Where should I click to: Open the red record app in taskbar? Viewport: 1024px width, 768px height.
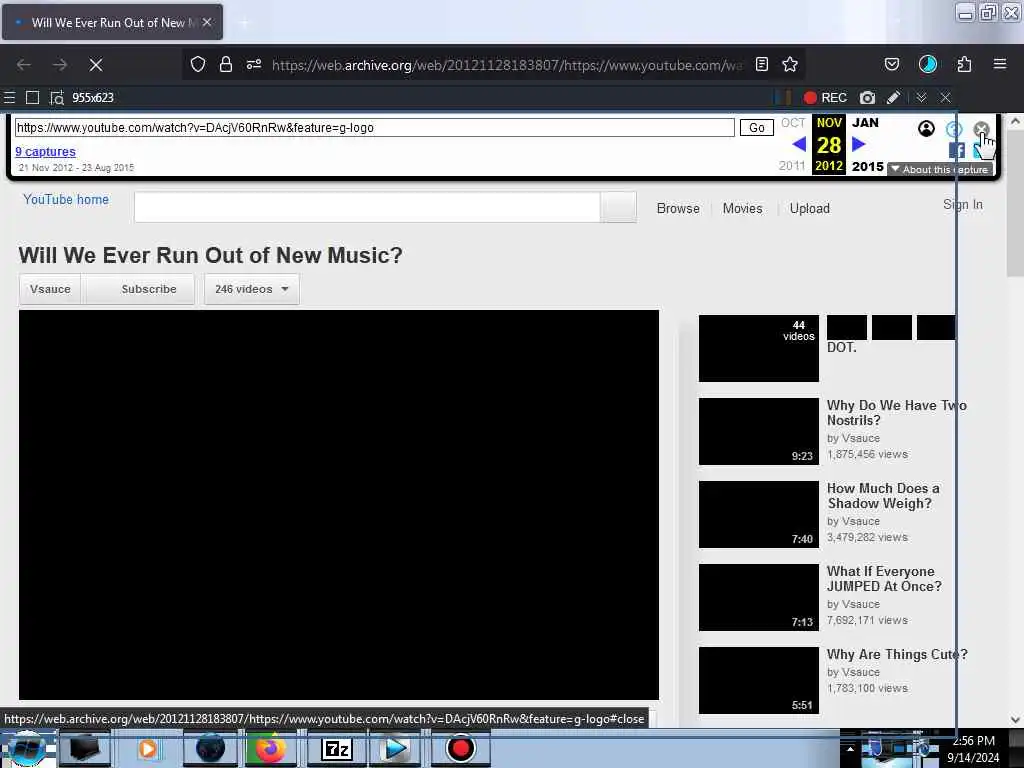tap(460, 748)
